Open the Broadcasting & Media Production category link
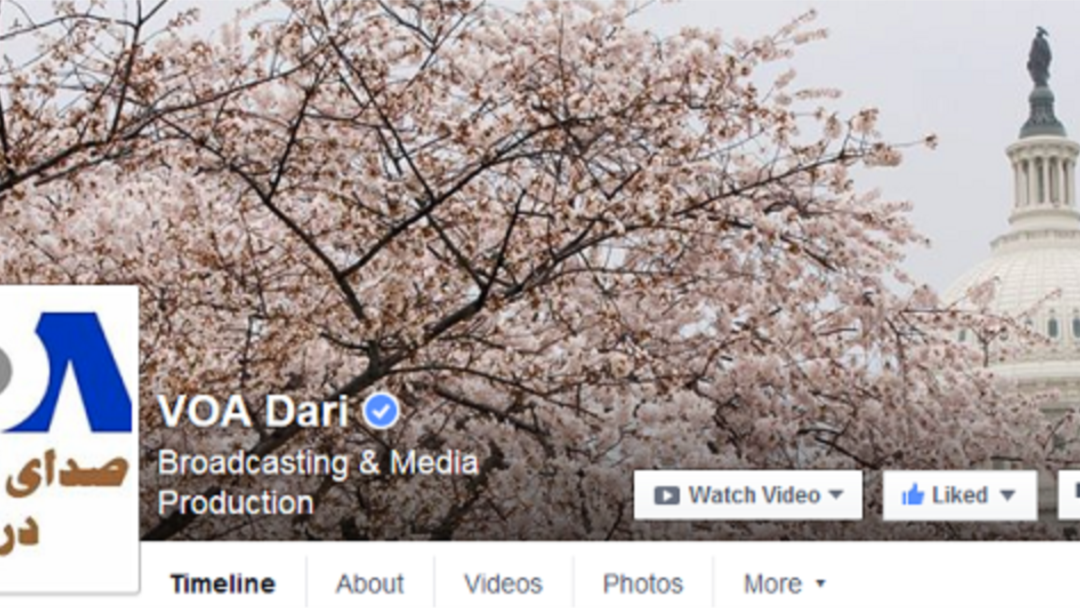Viewport: 1080px width, 608px height. [318, 483]
